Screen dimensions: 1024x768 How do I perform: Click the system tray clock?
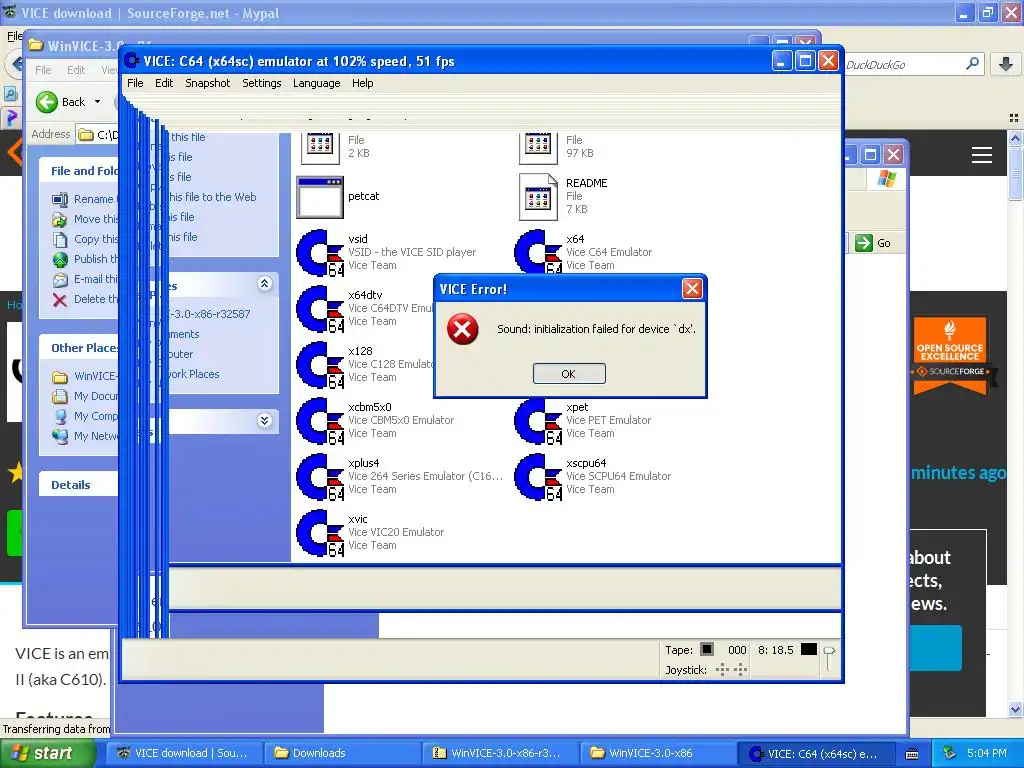(986, 753)
